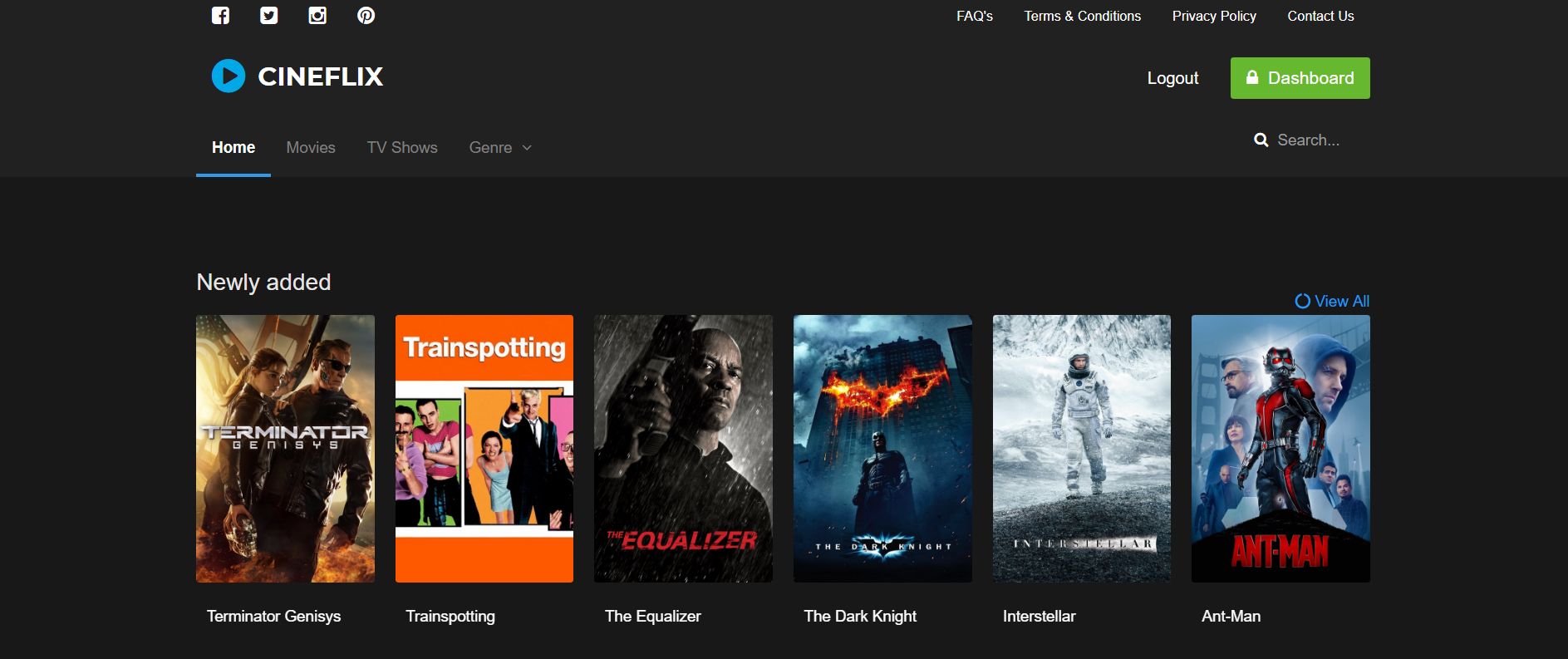1568x659 pixels.
Task: Expand the Genre dropdown menu
Action: (x=500, y=147)
